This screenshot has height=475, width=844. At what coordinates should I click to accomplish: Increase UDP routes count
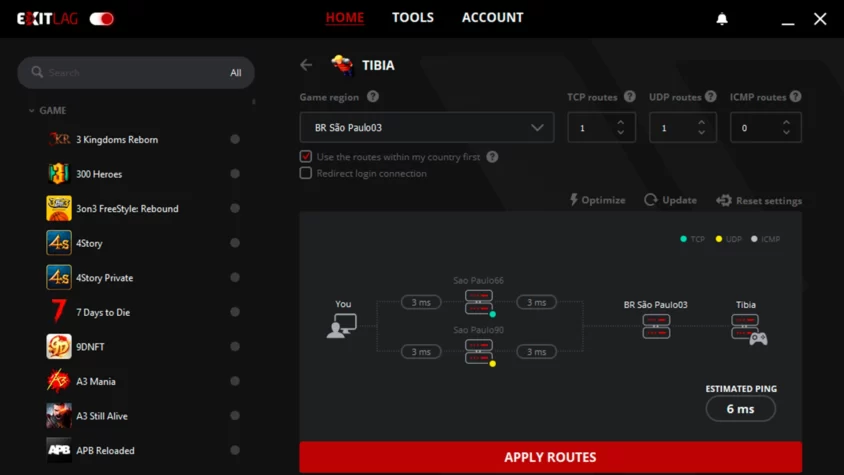tap(701, 123)
